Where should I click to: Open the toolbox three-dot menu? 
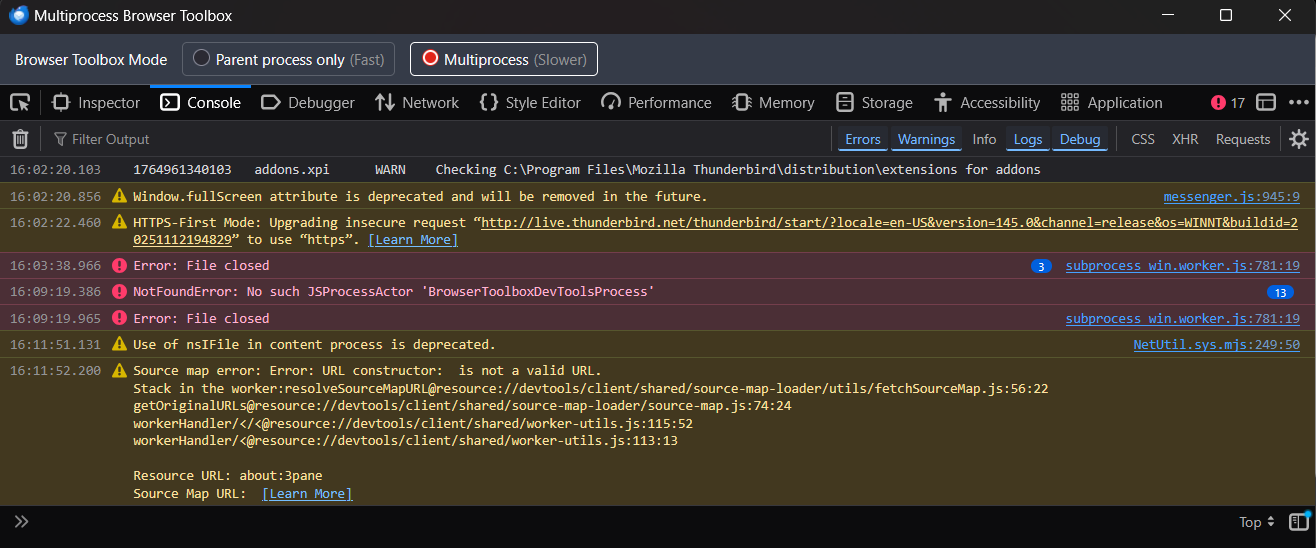(1298, 102)
